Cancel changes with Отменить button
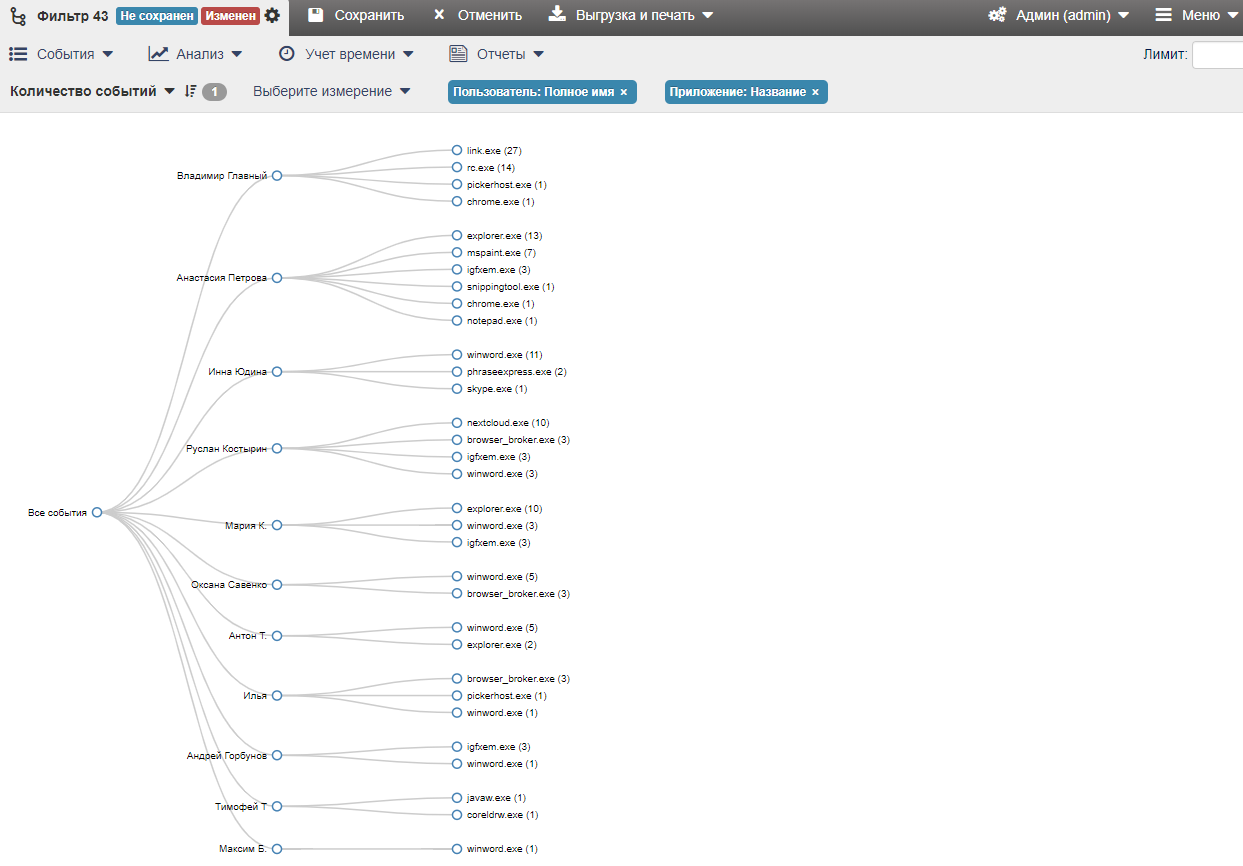Viewport: 1243px width, 866px height. tap(477, 15)
